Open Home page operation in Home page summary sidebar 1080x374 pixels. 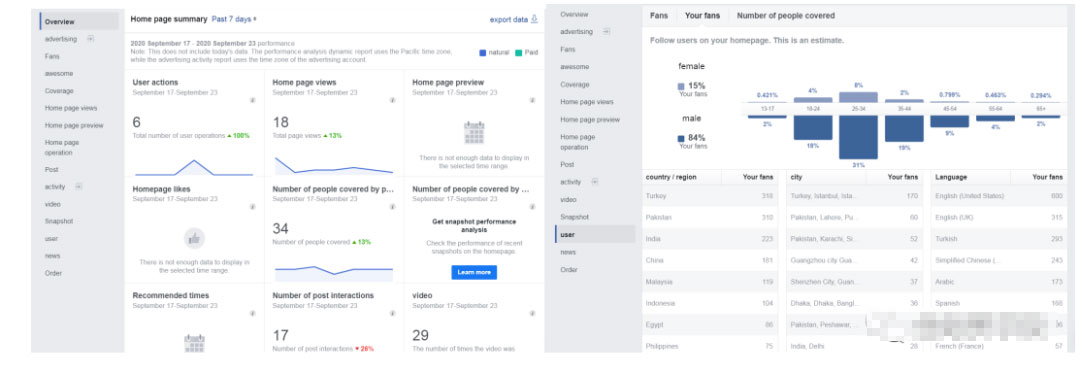click(x=62, y=147)
